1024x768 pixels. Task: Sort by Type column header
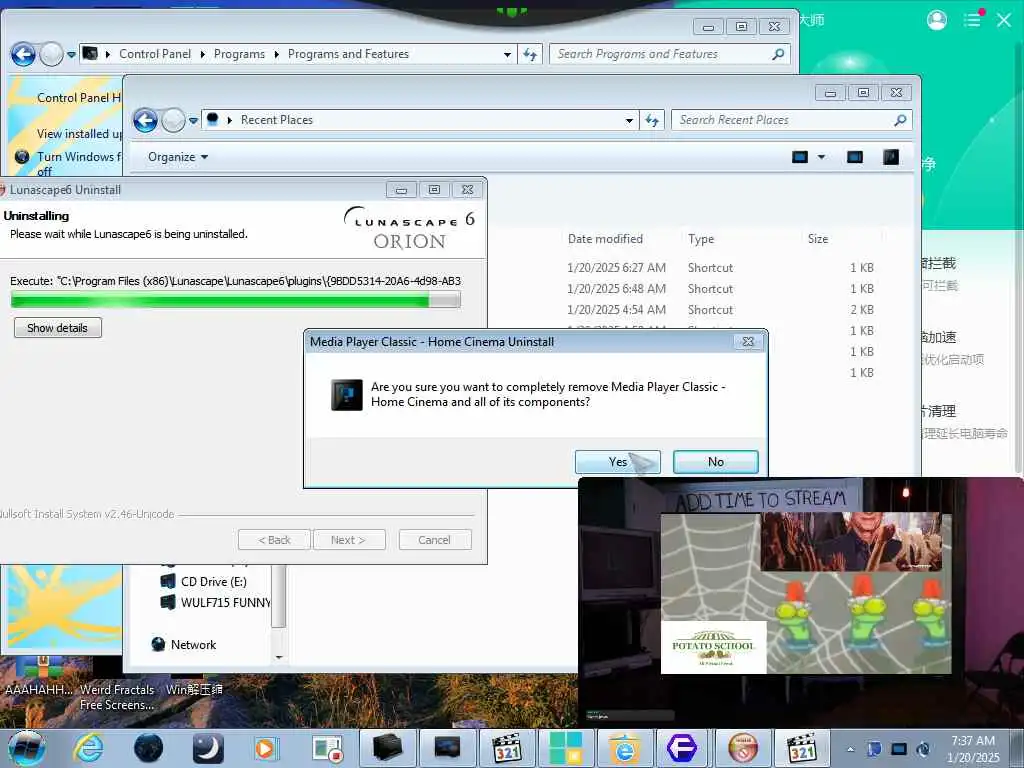point(701,239)
